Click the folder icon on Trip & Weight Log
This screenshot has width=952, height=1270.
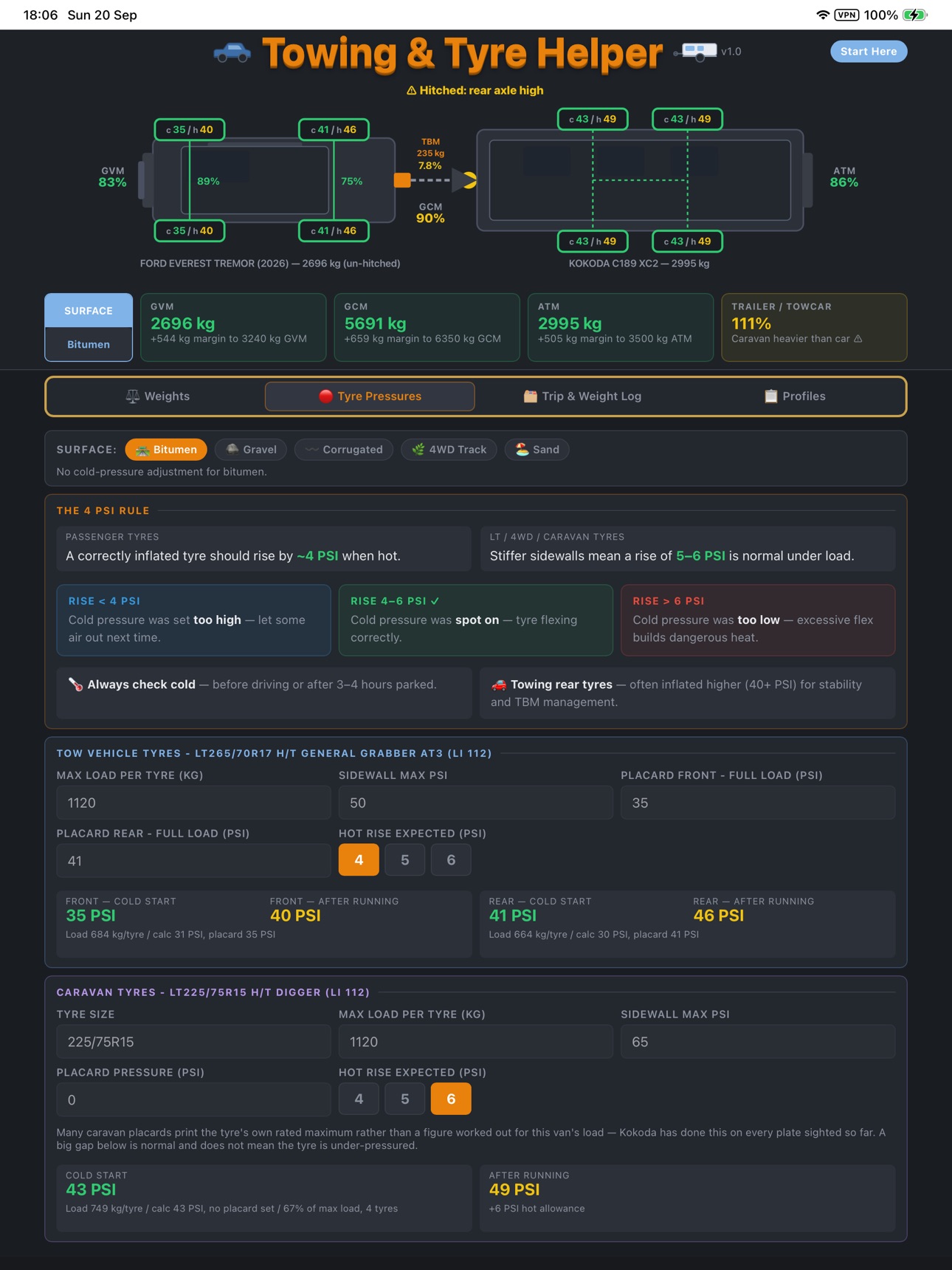(x=530, y=397)
